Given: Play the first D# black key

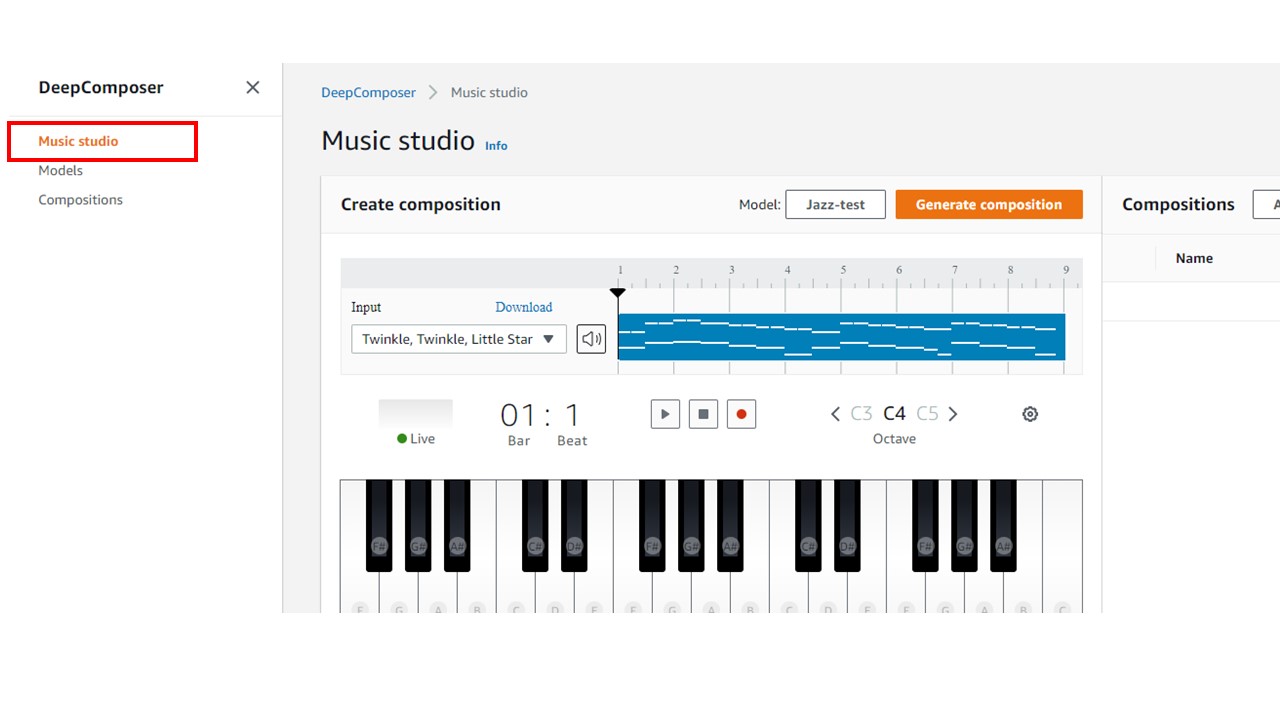Looking at the screenshot, I should click(574, 526).
